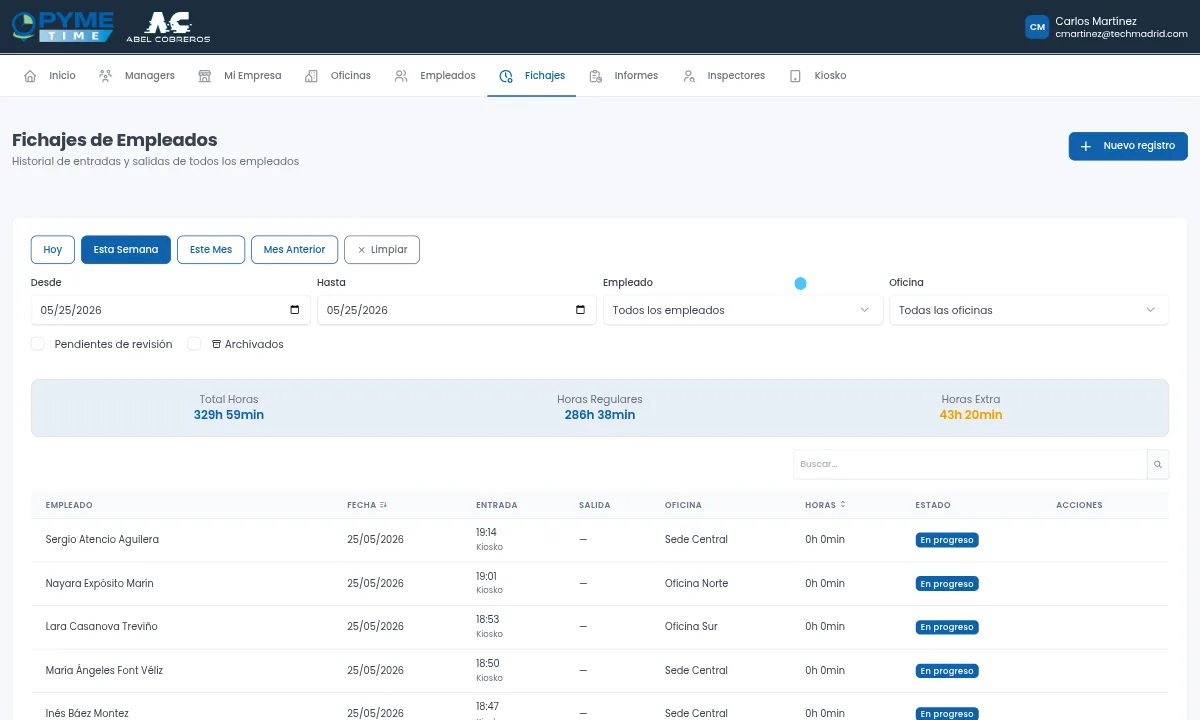
Task: Clear filters with Limpiar
Action: 382,250
